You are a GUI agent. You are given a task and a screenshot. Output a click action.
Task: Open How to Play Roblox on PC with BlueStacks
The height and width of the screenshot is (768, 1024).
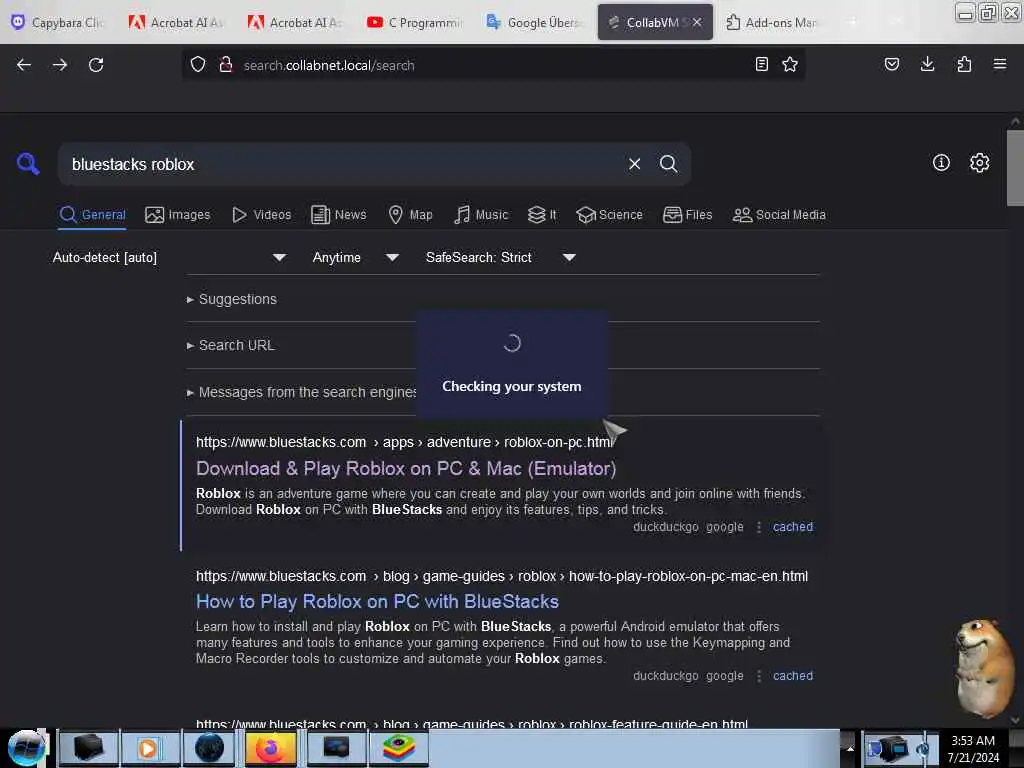[377, 601]
